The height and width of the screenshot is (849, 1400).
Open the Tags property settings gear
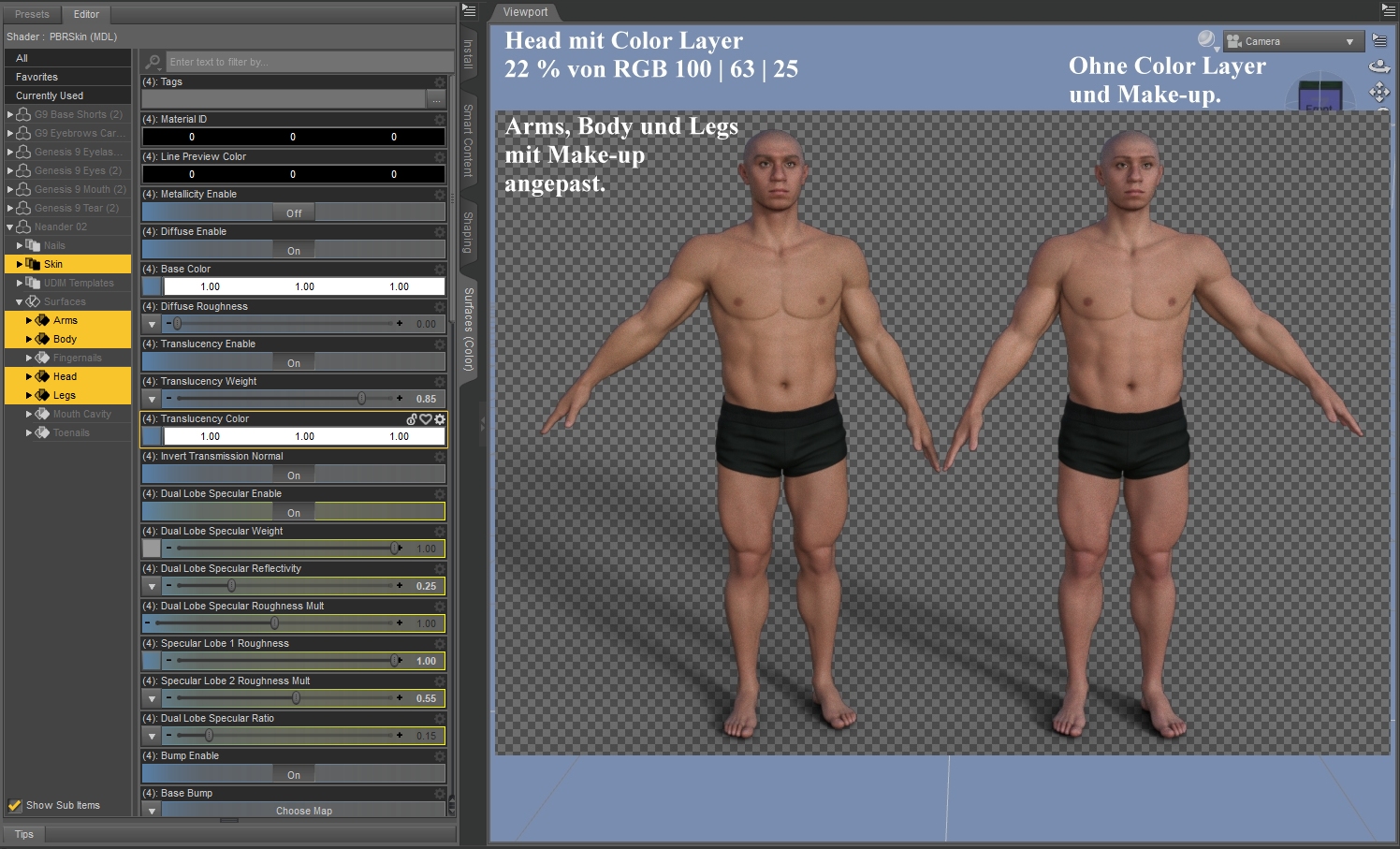click(440, 82)
